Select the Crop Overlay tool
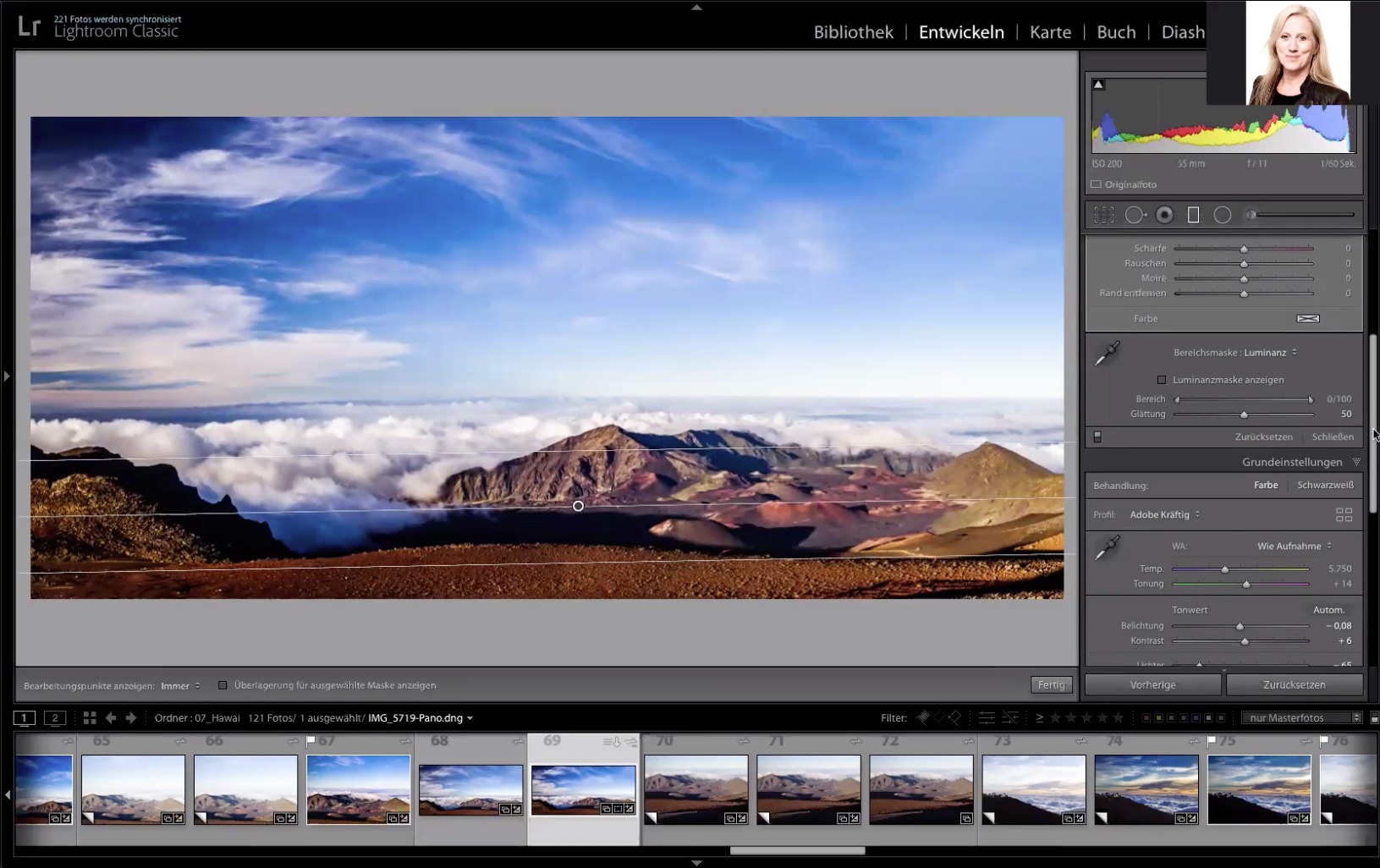 pyautogui.click(x=1103, y=215)
